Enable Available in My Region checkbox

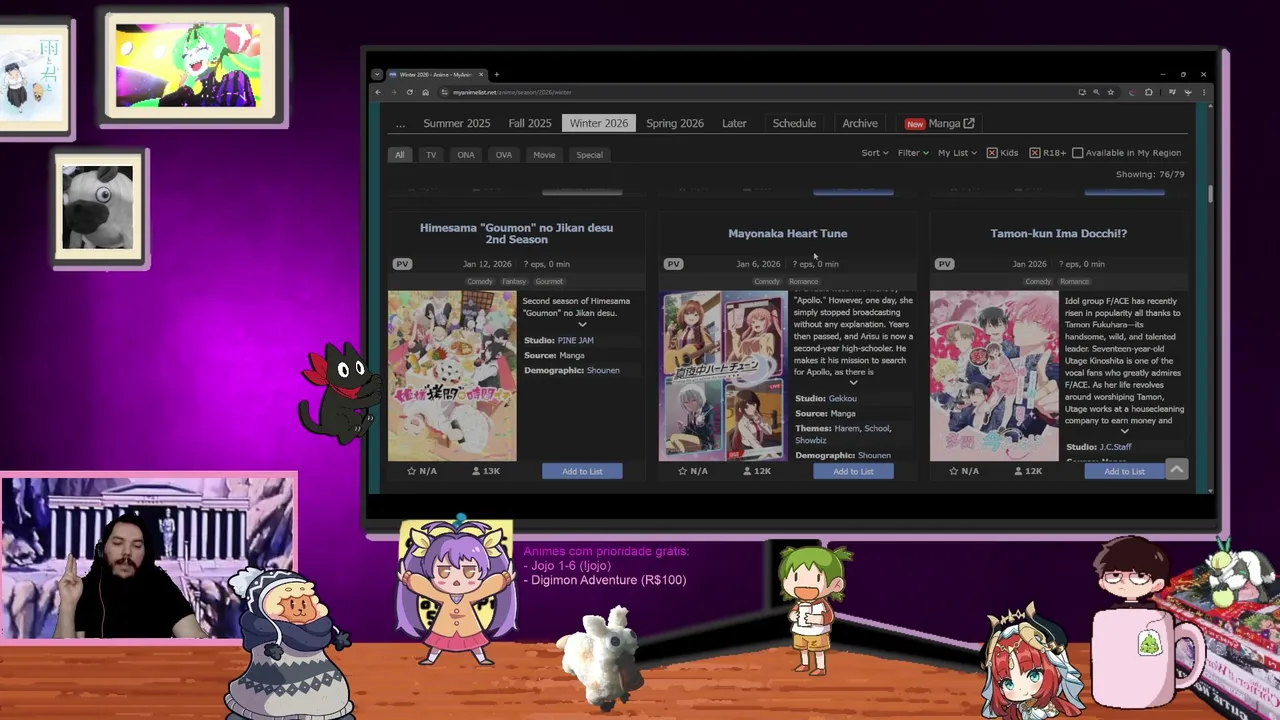click(1077, 153)
